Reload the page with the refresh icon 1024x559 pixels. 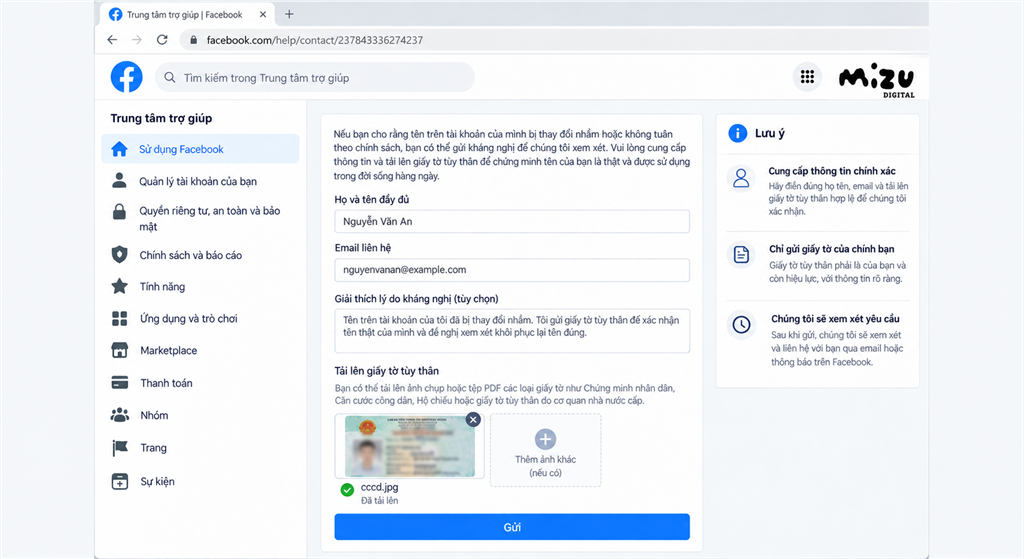[x=162, y=40]
